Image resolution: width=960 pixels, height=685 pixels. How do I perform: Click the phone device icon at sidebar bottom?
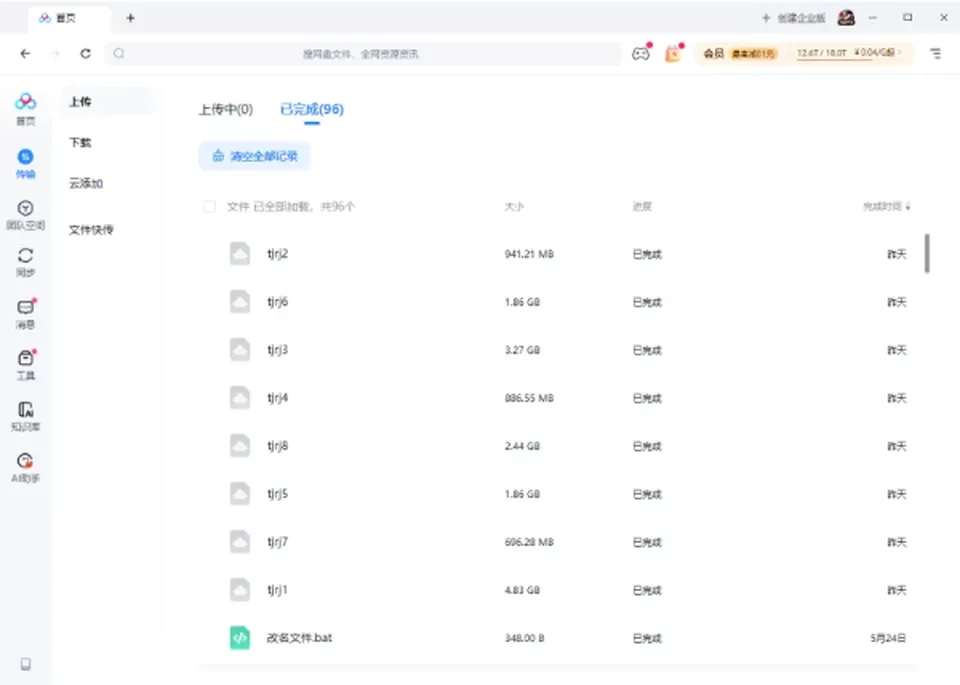25,664
